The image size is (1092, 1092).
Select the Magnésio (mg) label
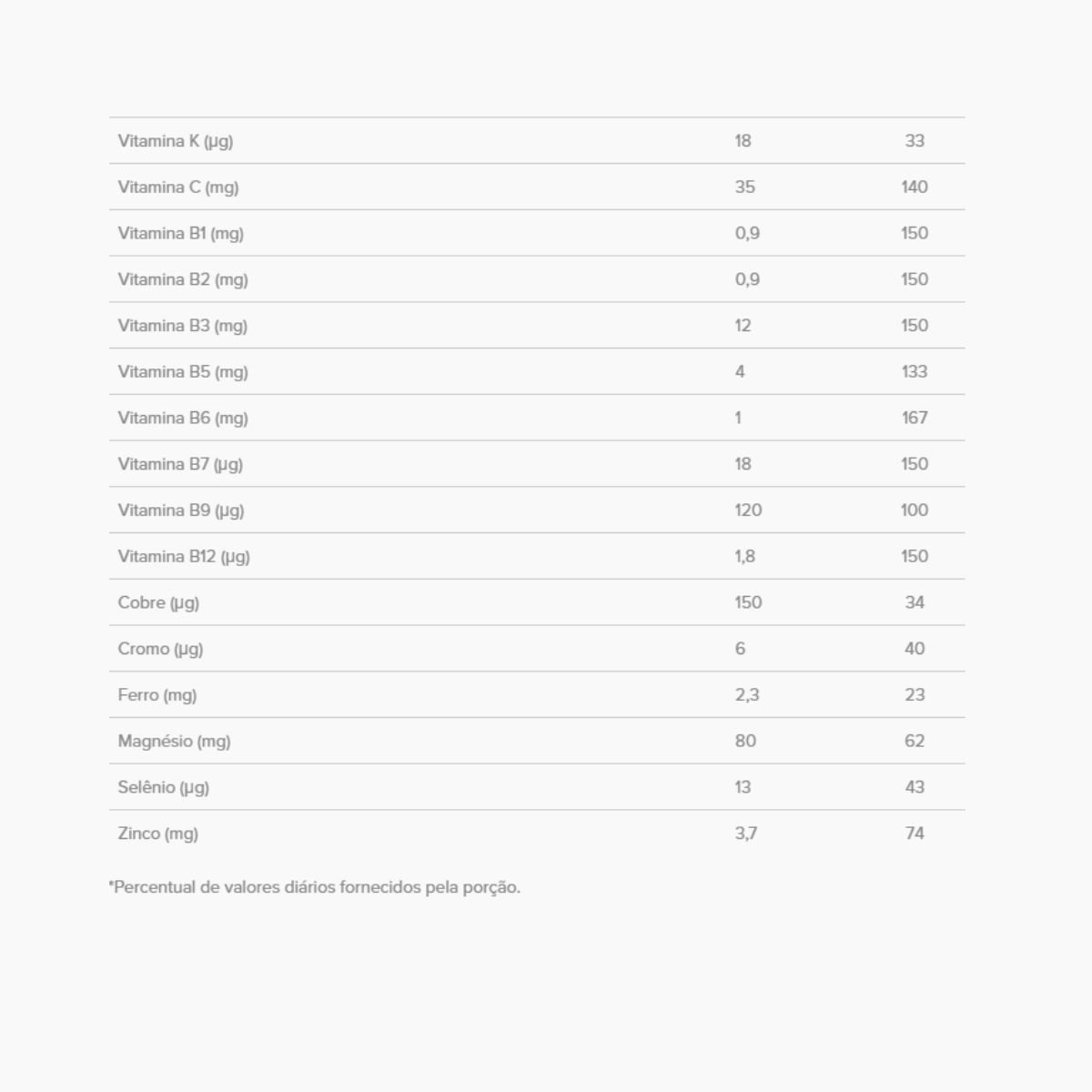[175, 742]
